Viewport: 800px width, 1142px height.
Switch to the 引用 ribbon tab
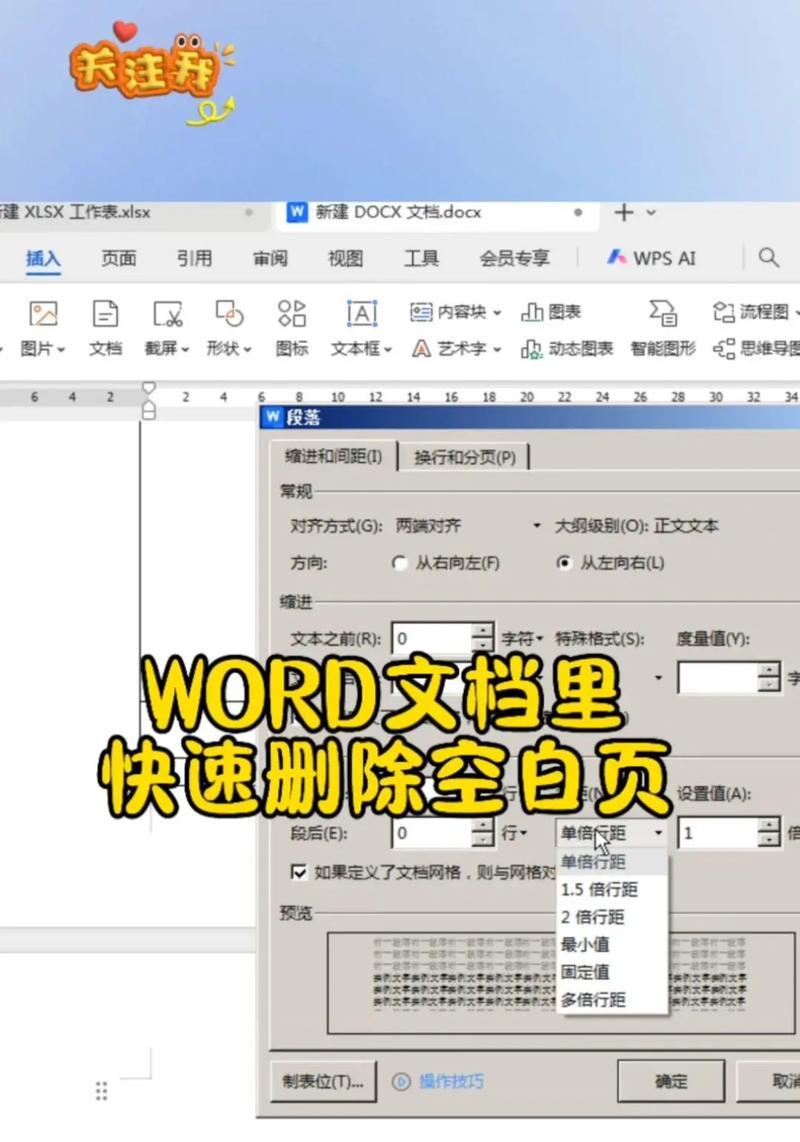tap(194, 258)
